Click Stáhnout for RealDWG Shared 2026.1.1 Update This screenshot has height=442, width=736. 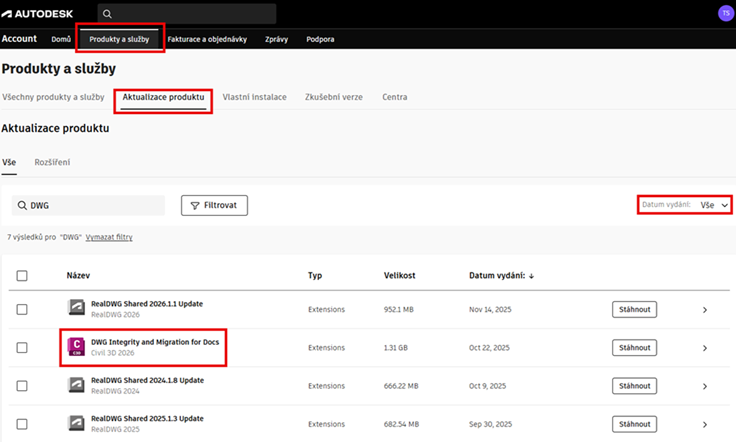point(634,309)
